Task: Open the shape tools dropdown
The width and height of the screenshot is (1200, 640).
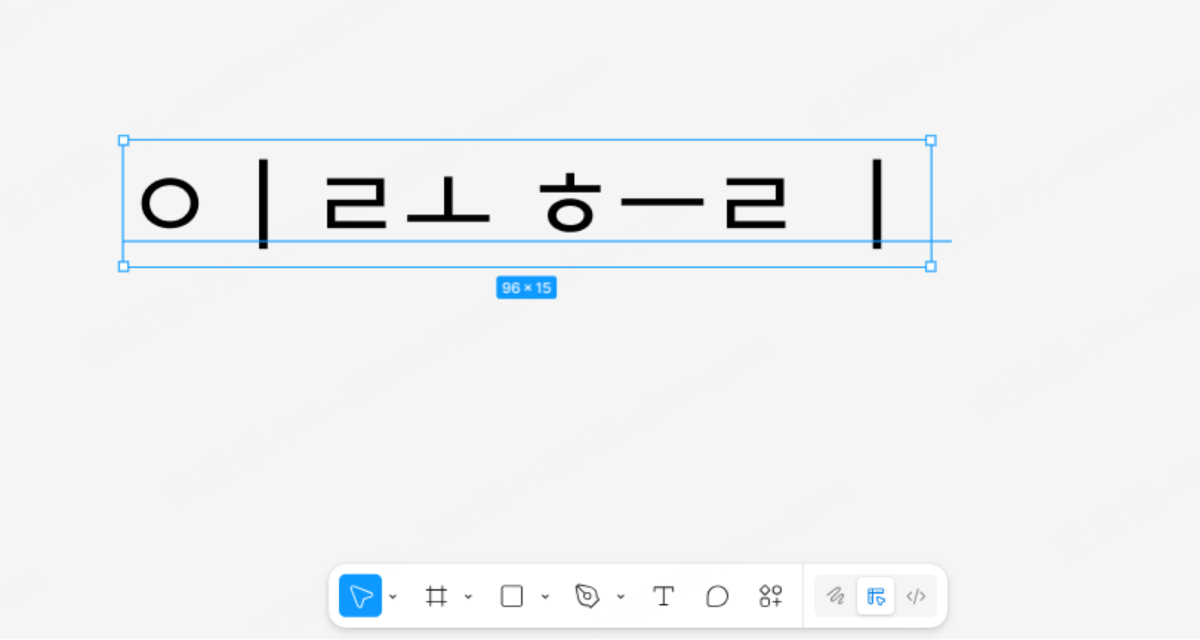Action: tap(545, 595)
